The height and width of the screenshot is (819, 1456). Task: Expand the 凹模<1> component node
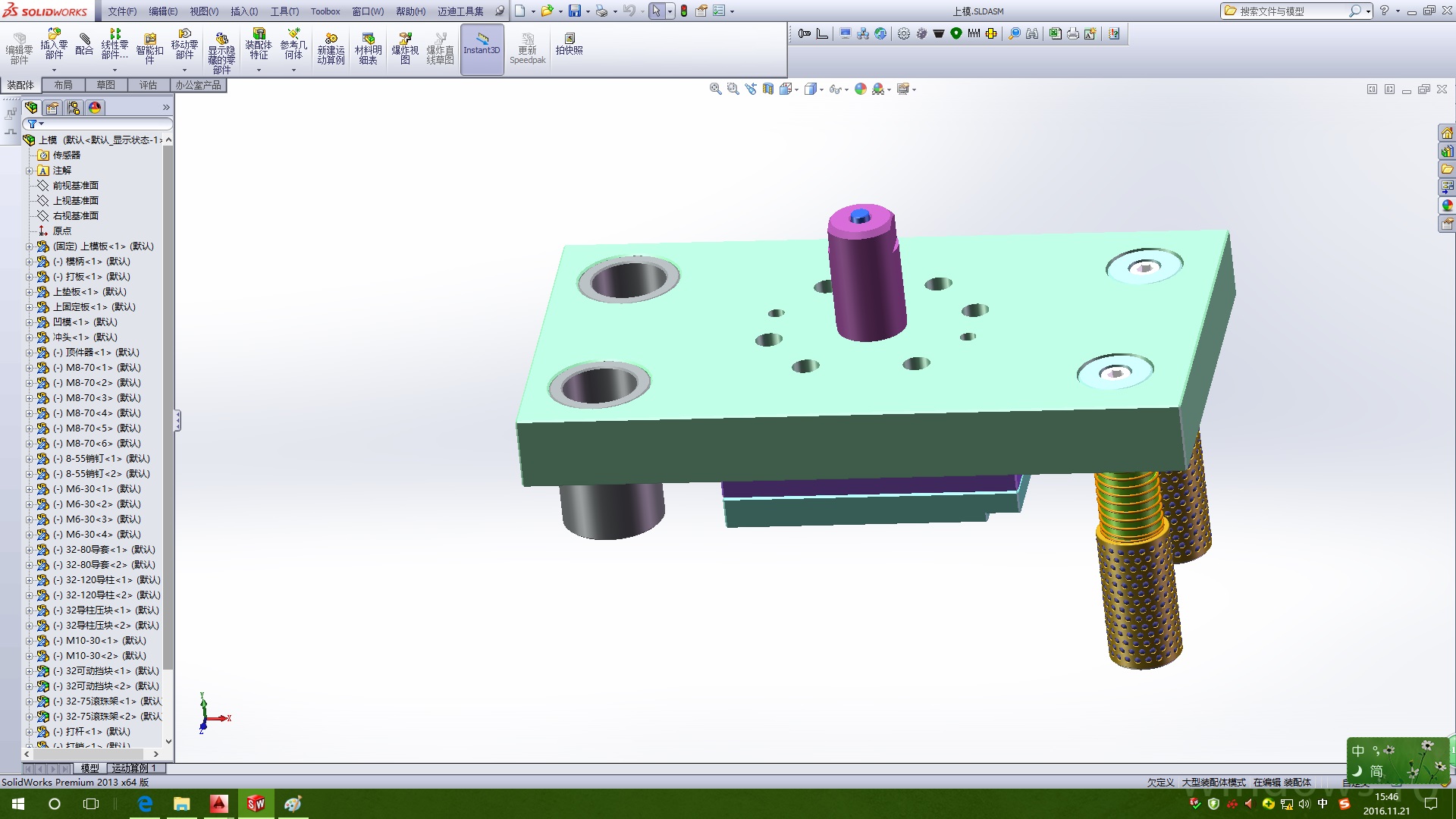tap(30, 322)
